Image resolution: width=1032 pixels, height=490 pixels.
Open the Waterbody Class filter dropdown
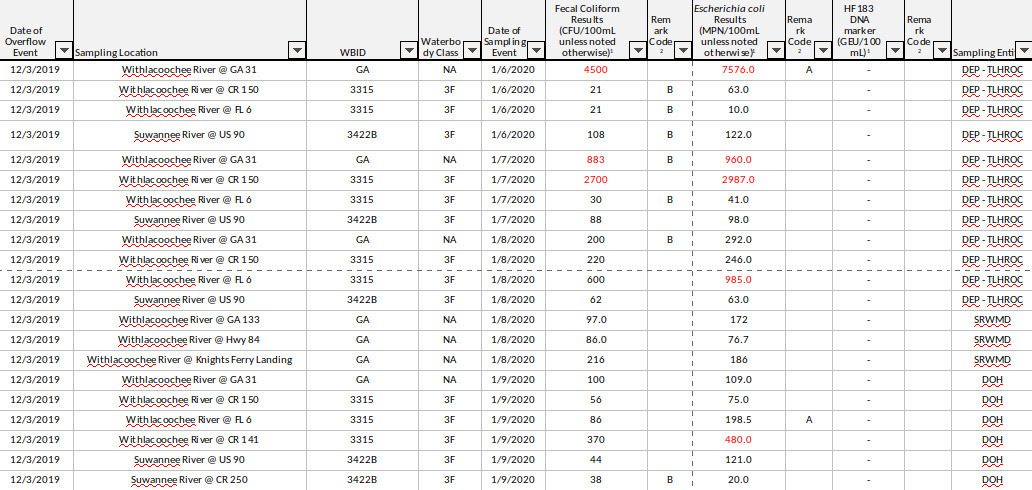click(472, 51)
